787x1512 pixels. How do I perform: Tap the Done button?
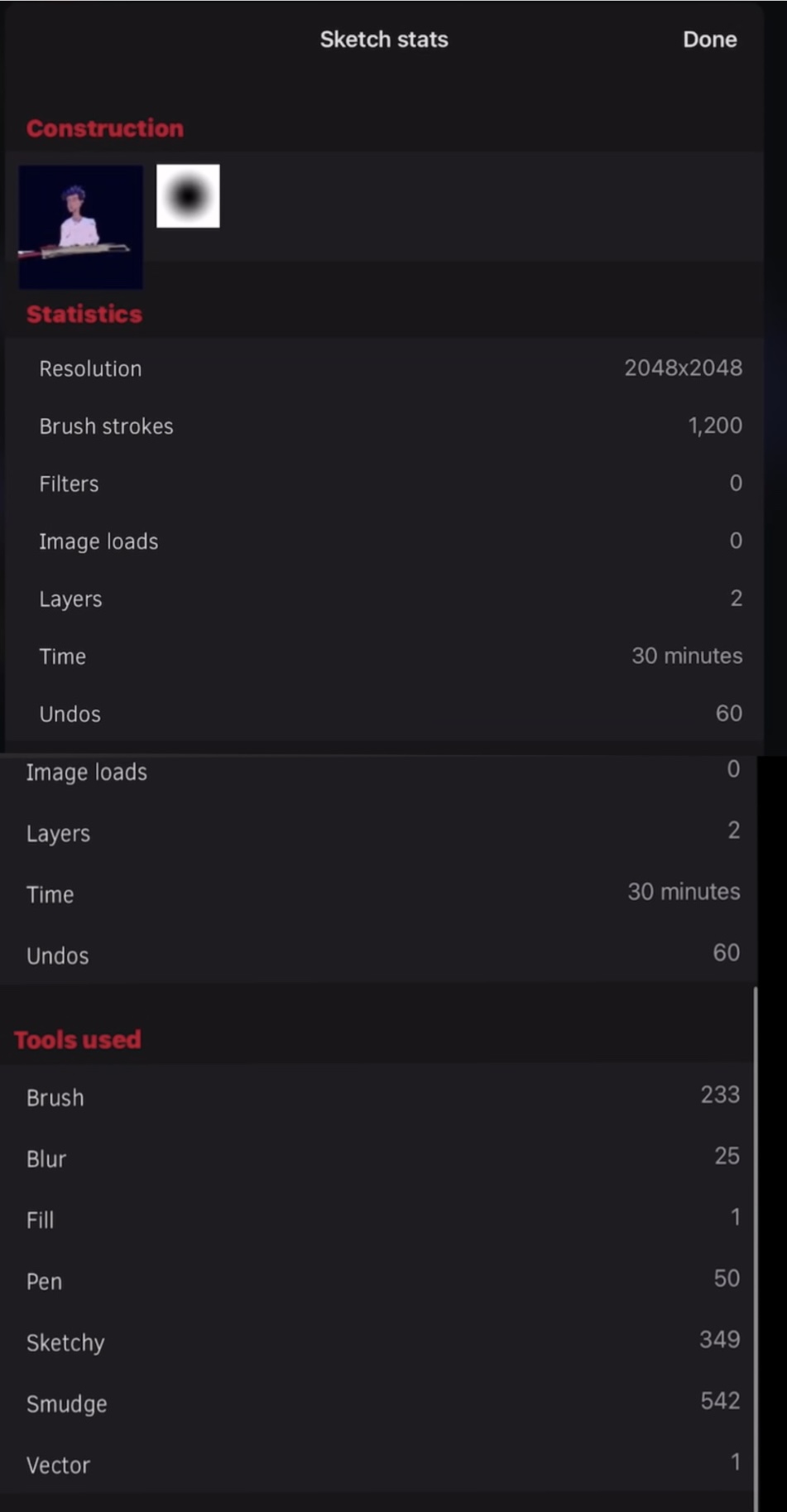[709, 40]
